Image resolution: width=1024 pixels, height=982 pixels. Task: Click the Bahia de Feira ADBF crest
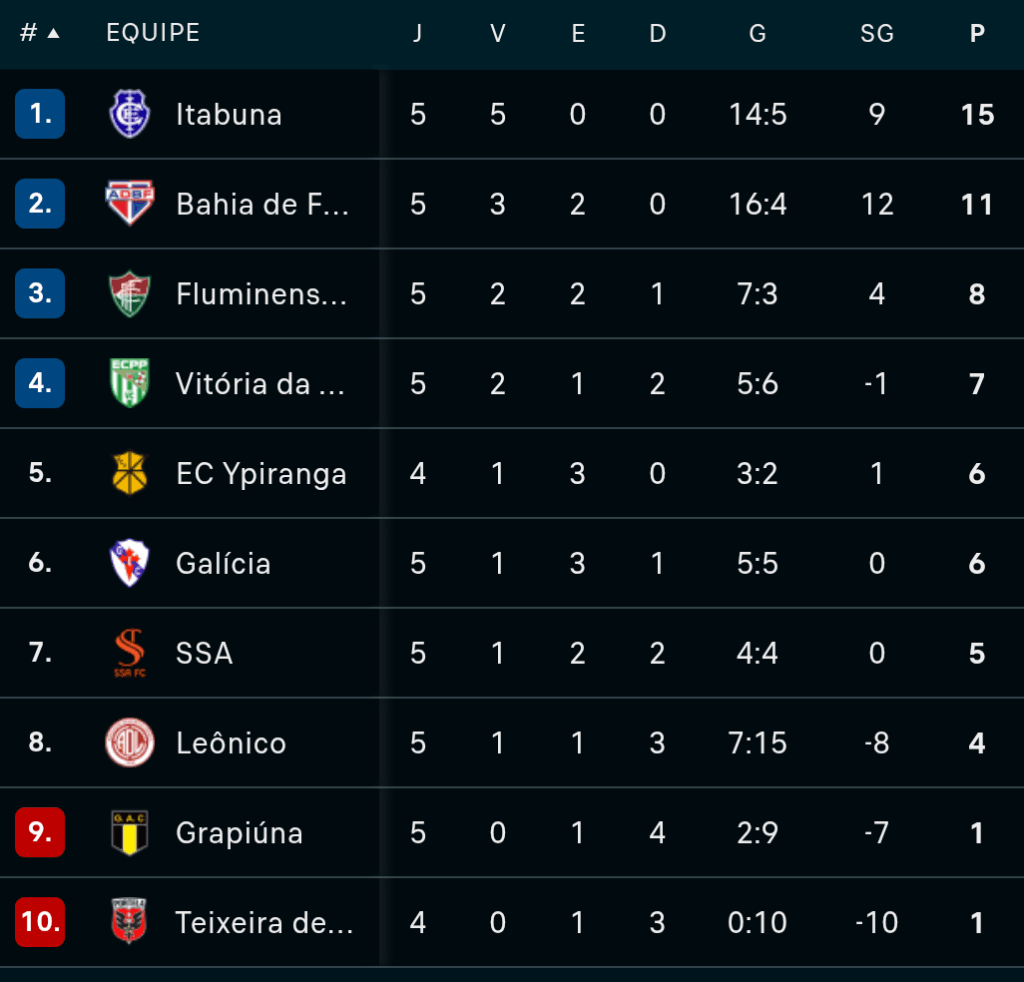point(129,203)
